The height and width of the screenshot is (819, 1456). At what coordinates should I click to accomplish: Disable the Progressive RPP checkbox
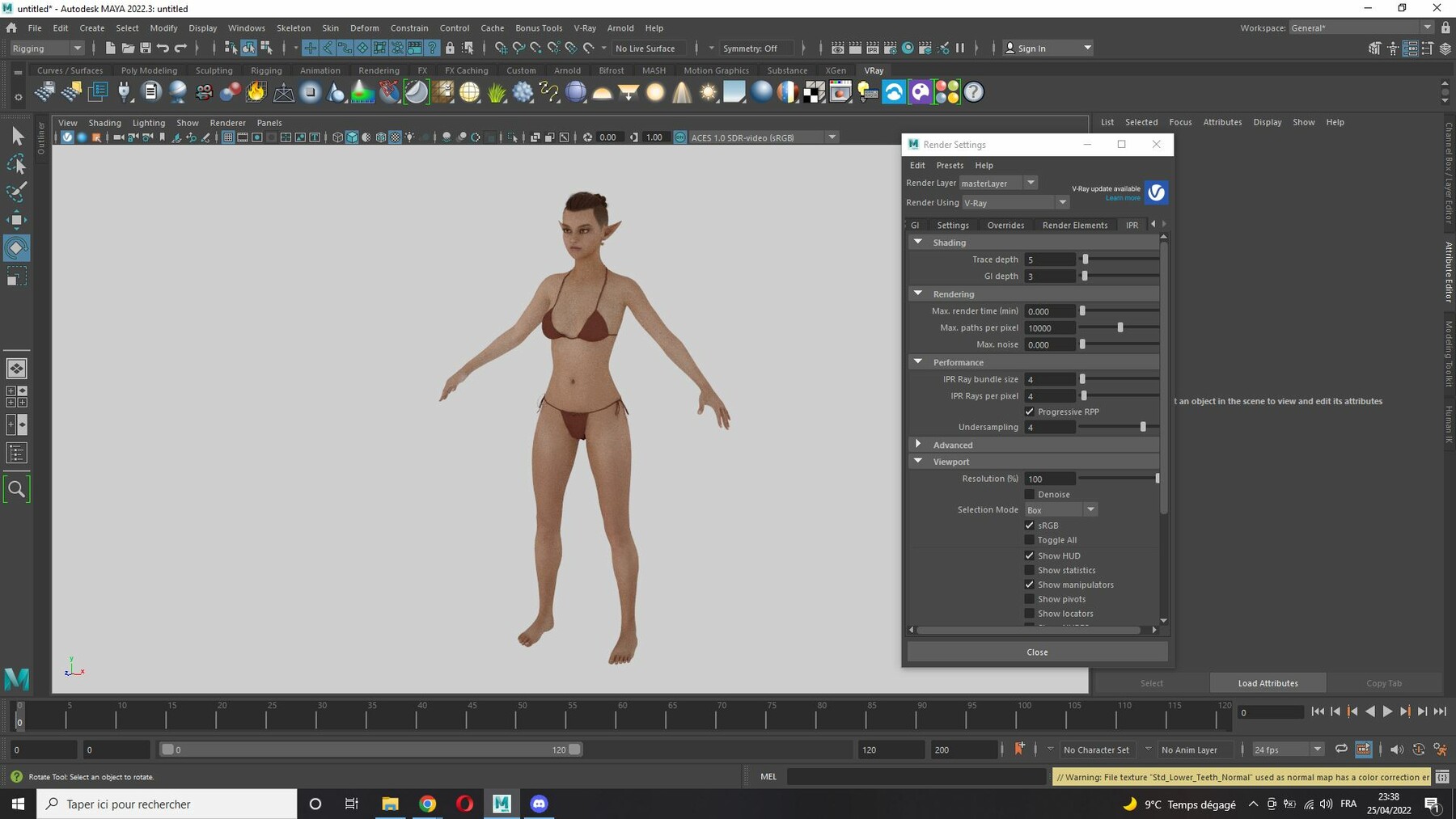(1030, 412)
